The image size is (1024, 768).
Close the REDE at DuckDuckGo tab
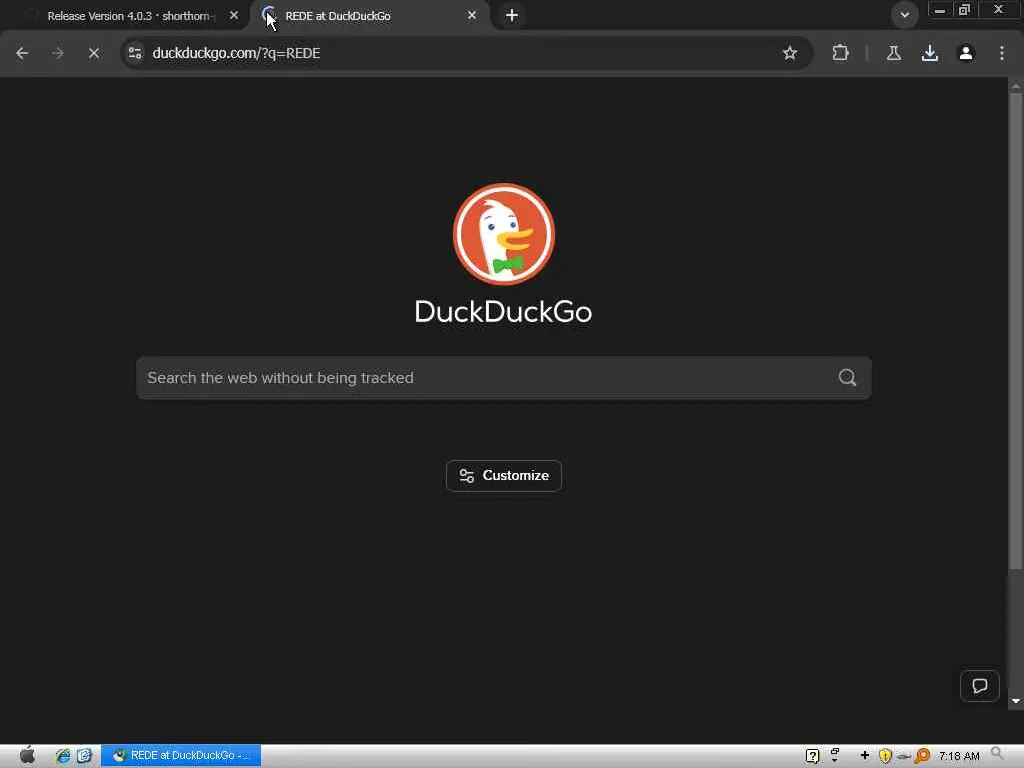pos(472,15)
